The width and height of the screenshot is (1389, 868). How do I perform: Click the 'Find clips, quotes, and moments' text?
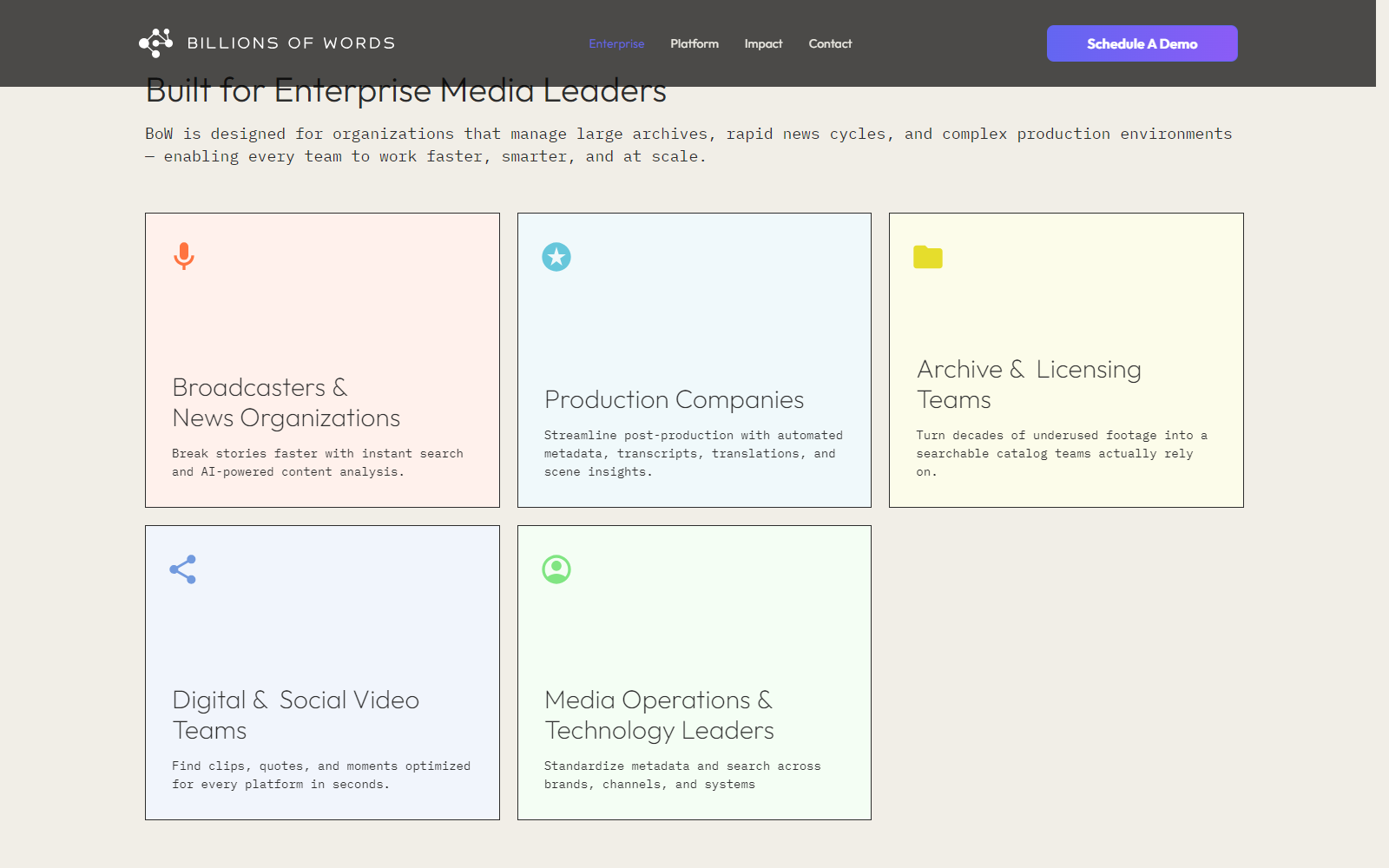321,775
